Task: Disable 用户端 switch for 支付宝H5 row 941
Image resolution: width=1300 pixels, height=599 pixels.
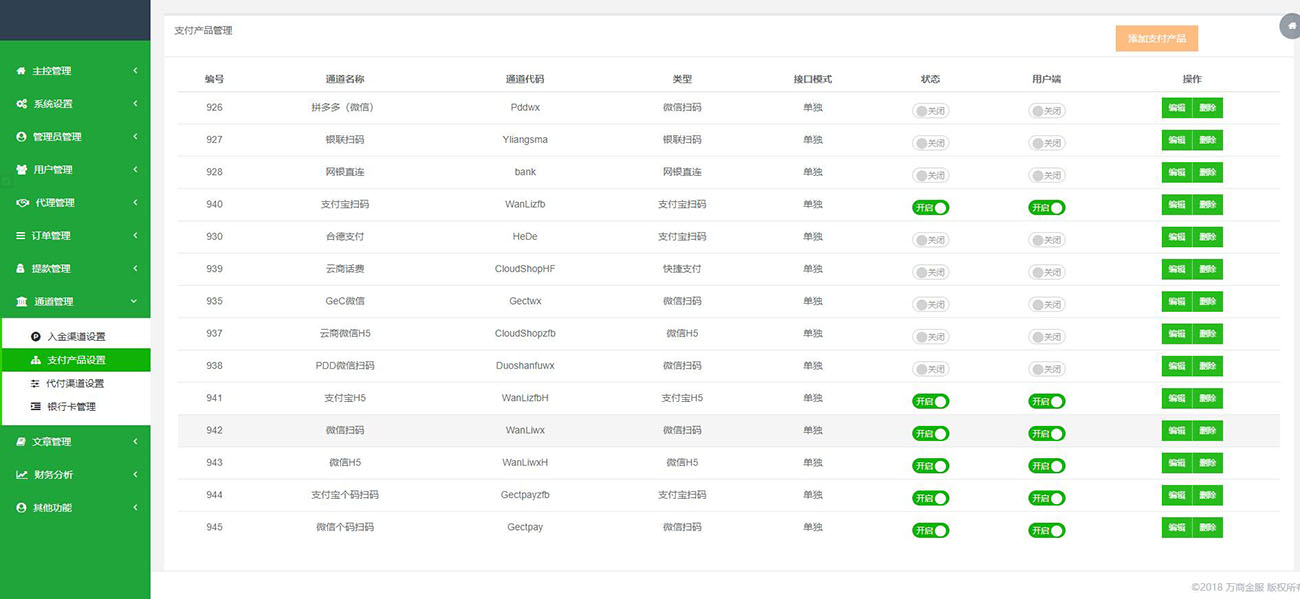Action: 1047,401
